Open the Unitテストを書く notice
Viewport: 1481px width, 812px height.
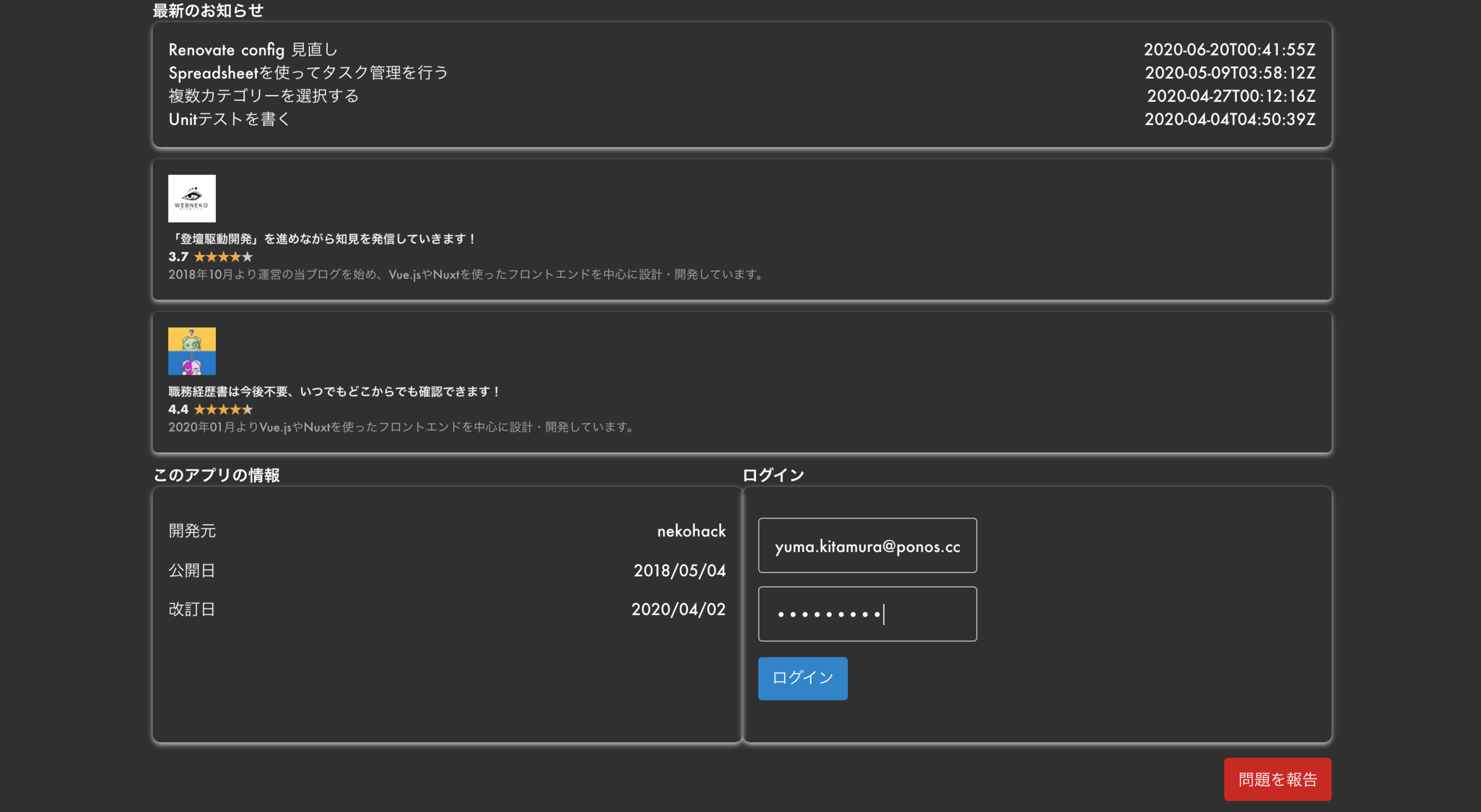pyautogui.click(x=229, y=119)
